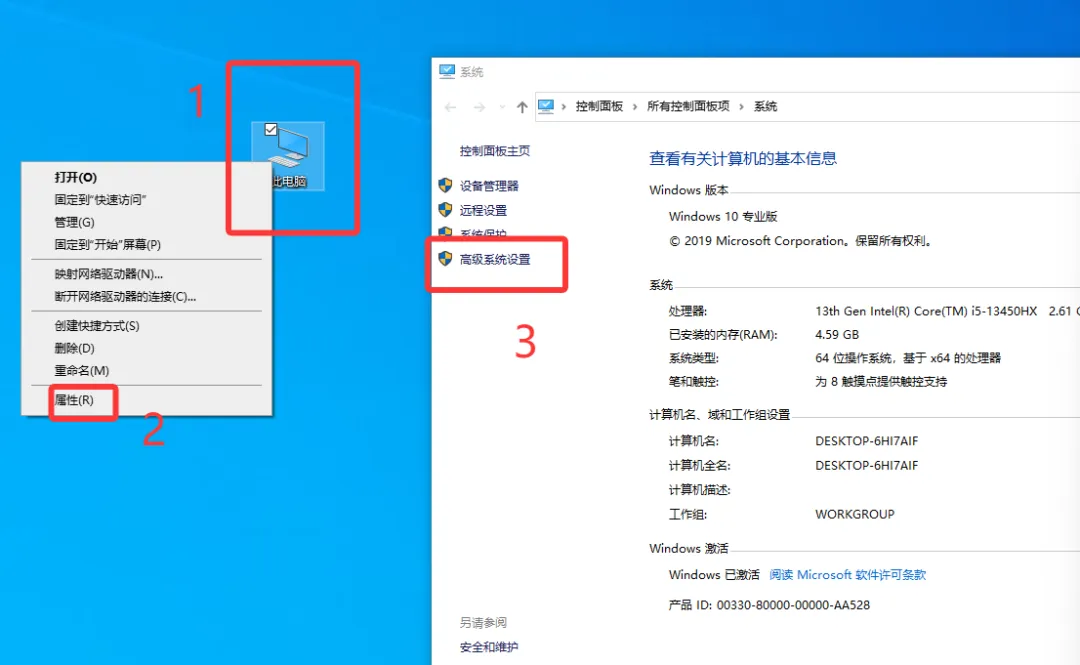Choose 固定到"开始"屏幕(P) menu entry
Image resolution: width=1080 pixels, height=665 pixels.
pos(146,245)
